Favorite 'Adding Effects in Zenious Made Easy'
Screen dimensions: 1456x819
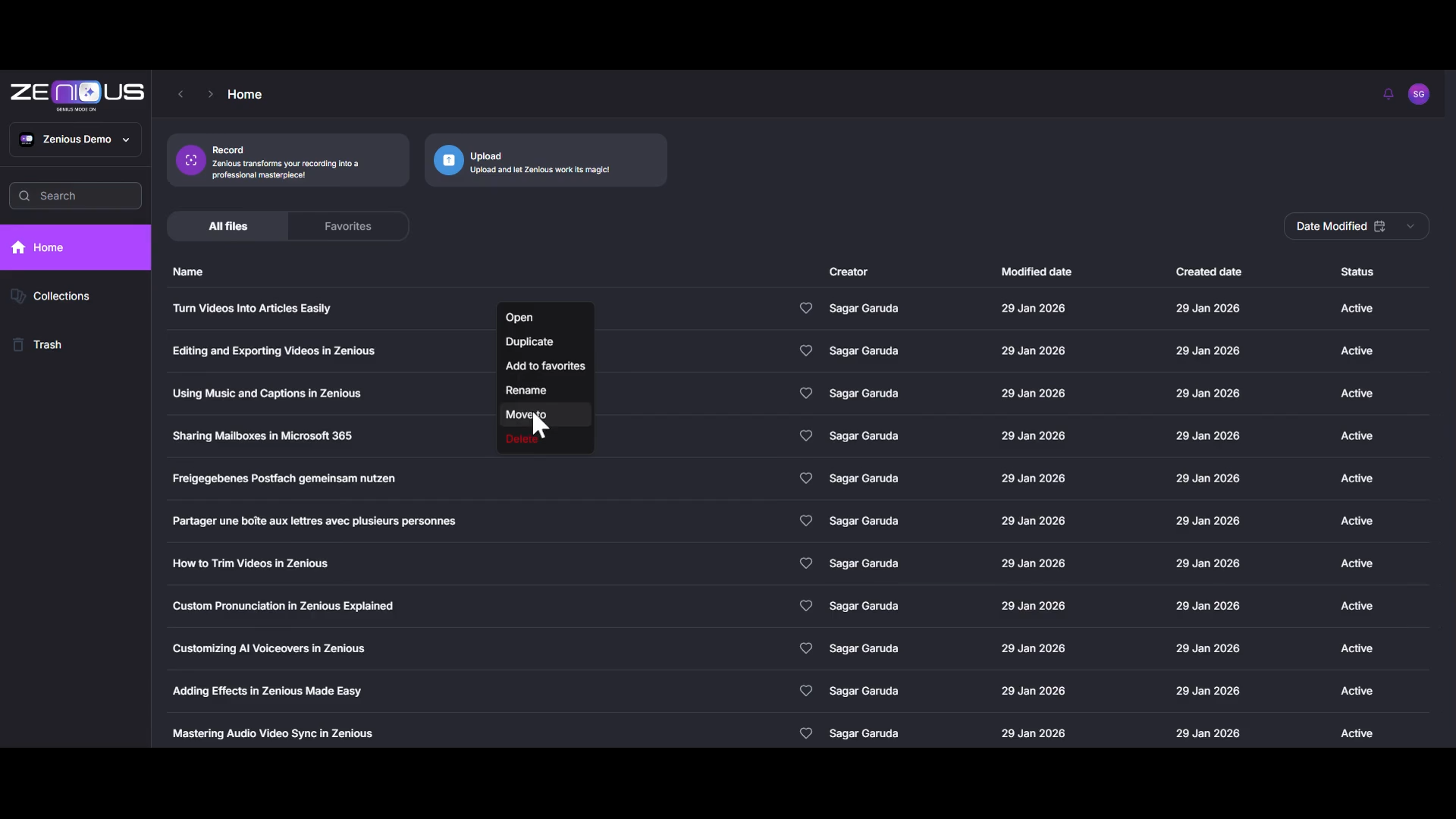pos(805,690)
